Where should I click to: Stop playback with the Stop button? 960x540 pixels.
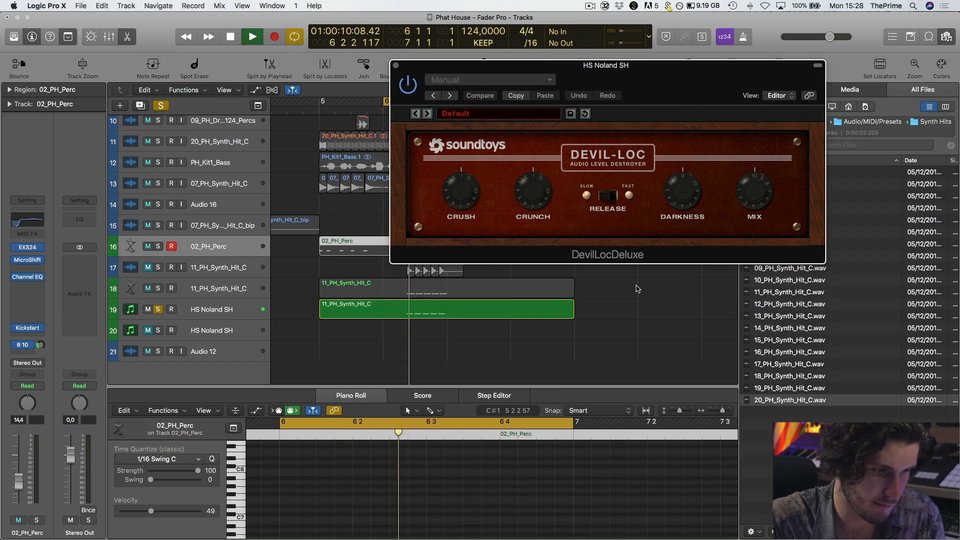(x=230, y=37)
